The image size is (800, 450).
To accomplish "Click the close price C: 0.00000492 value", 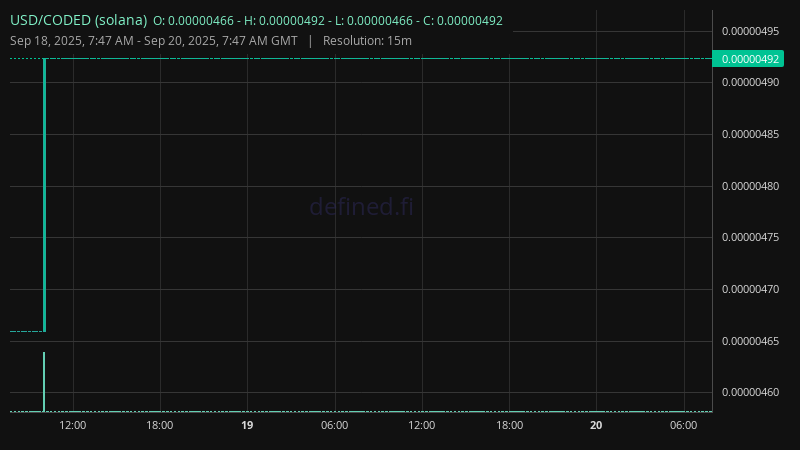I will 463,21.
